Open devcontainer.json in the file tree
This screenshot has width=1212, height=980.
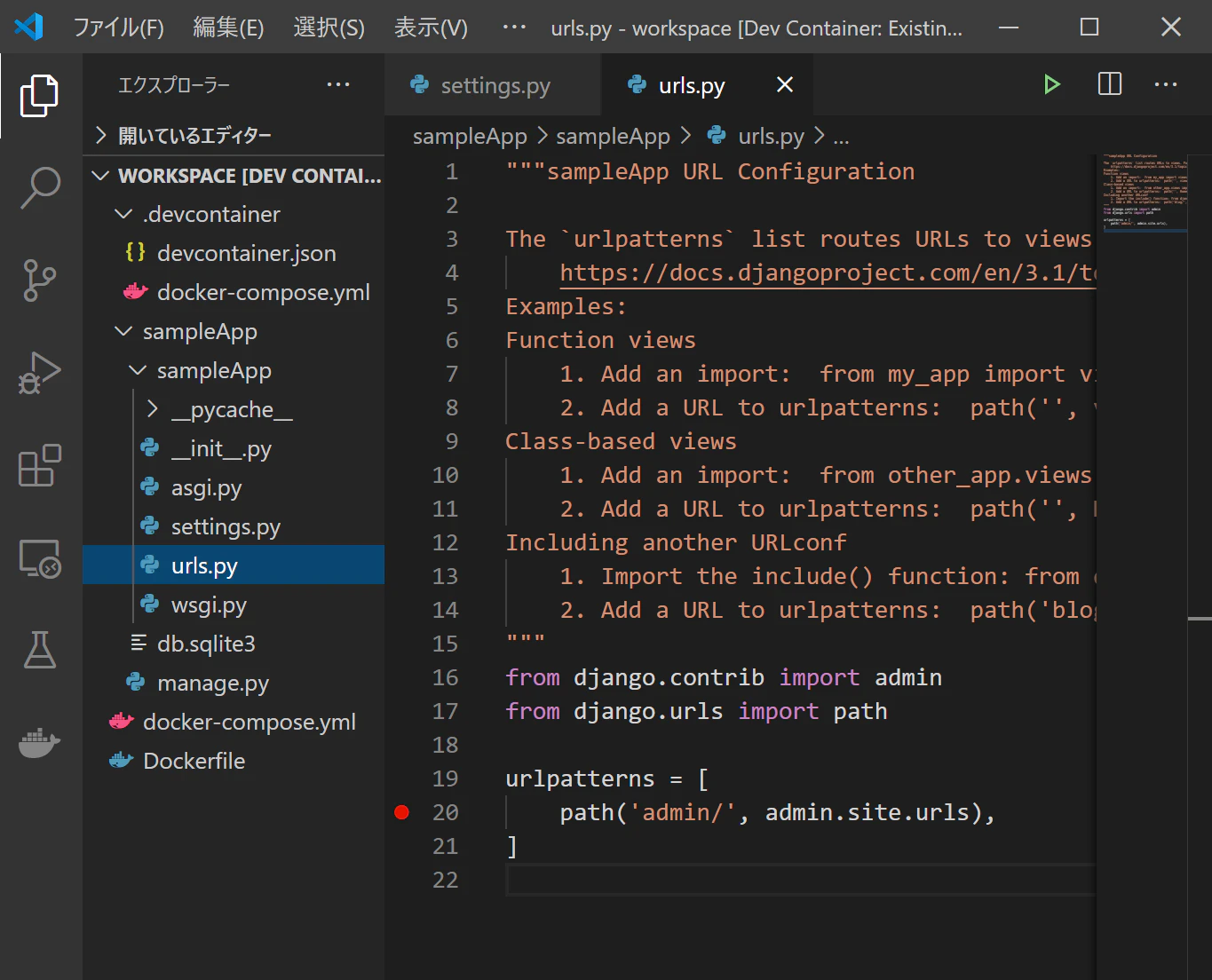pos(234,253)
